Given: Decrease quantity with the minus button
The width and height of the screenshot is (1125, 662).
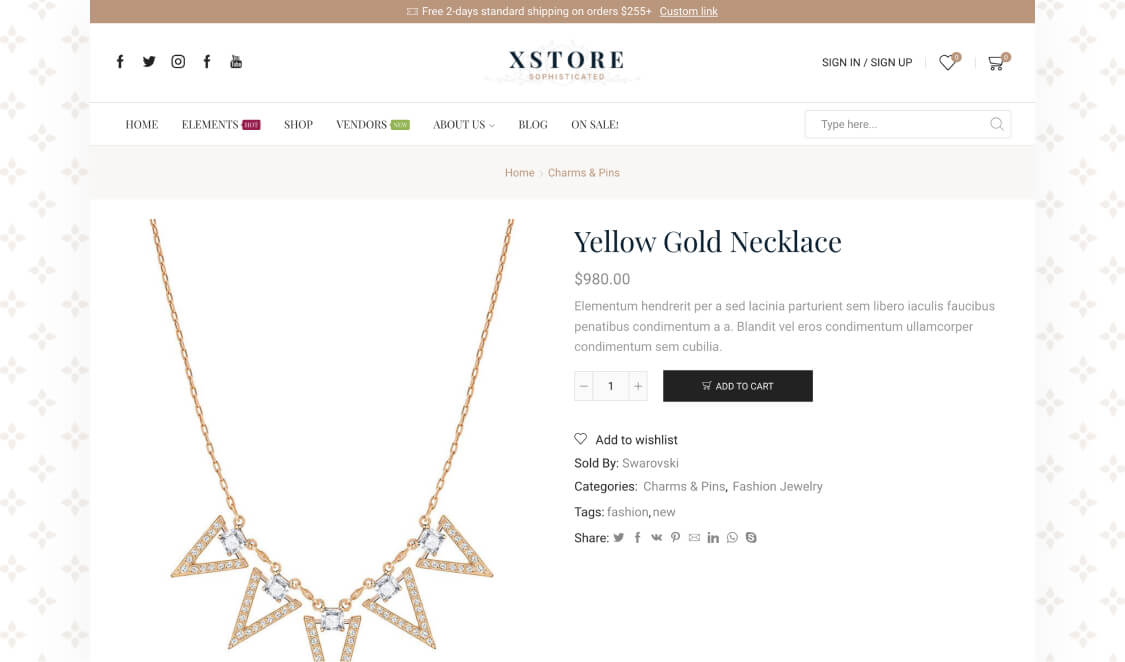Looking at the screenshot, I should pyautogui.click(x=584, y=386).
